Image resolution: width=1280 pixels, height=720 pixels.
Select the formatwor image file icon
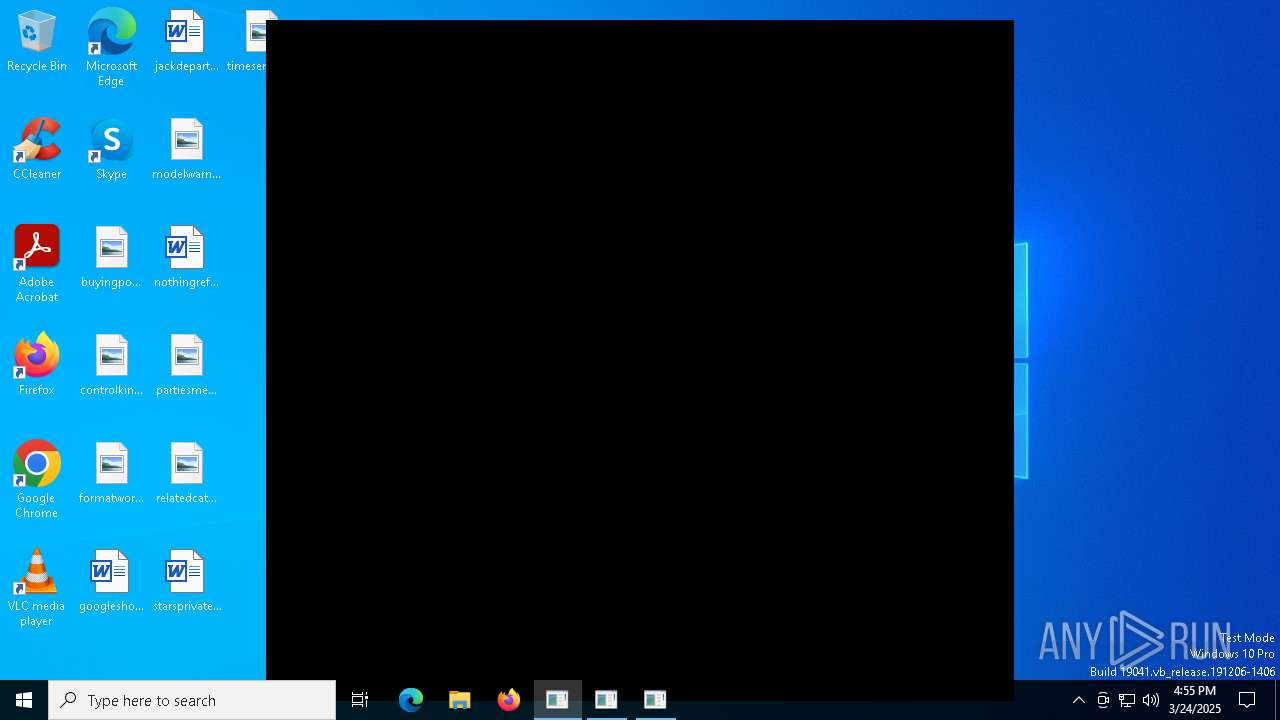coord(111,474)
